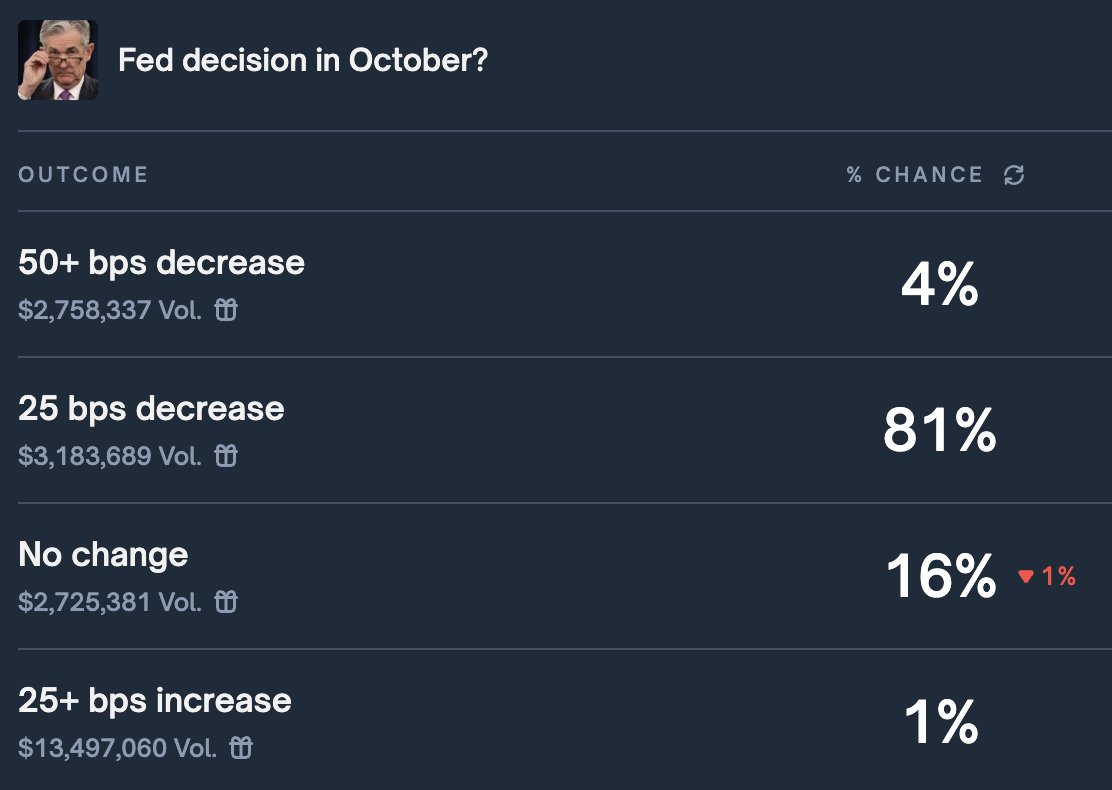This screenshot has width=1112, height=790.
Task: Click the red down 1% change indicator
Action: click(1047, 576)
